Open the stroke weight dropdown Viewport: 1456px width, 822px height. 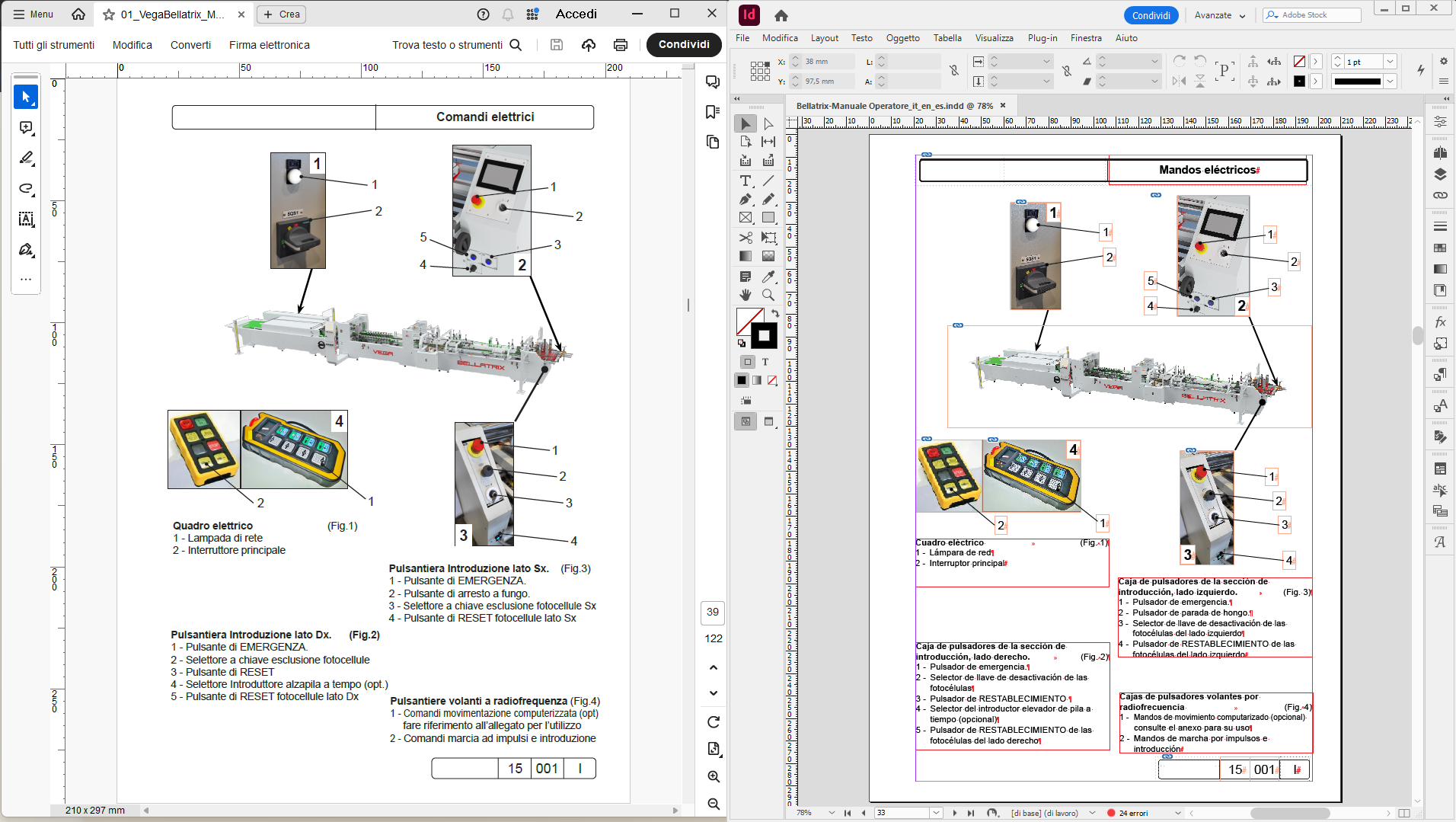pyautogui.click(x=1391, y=62)
